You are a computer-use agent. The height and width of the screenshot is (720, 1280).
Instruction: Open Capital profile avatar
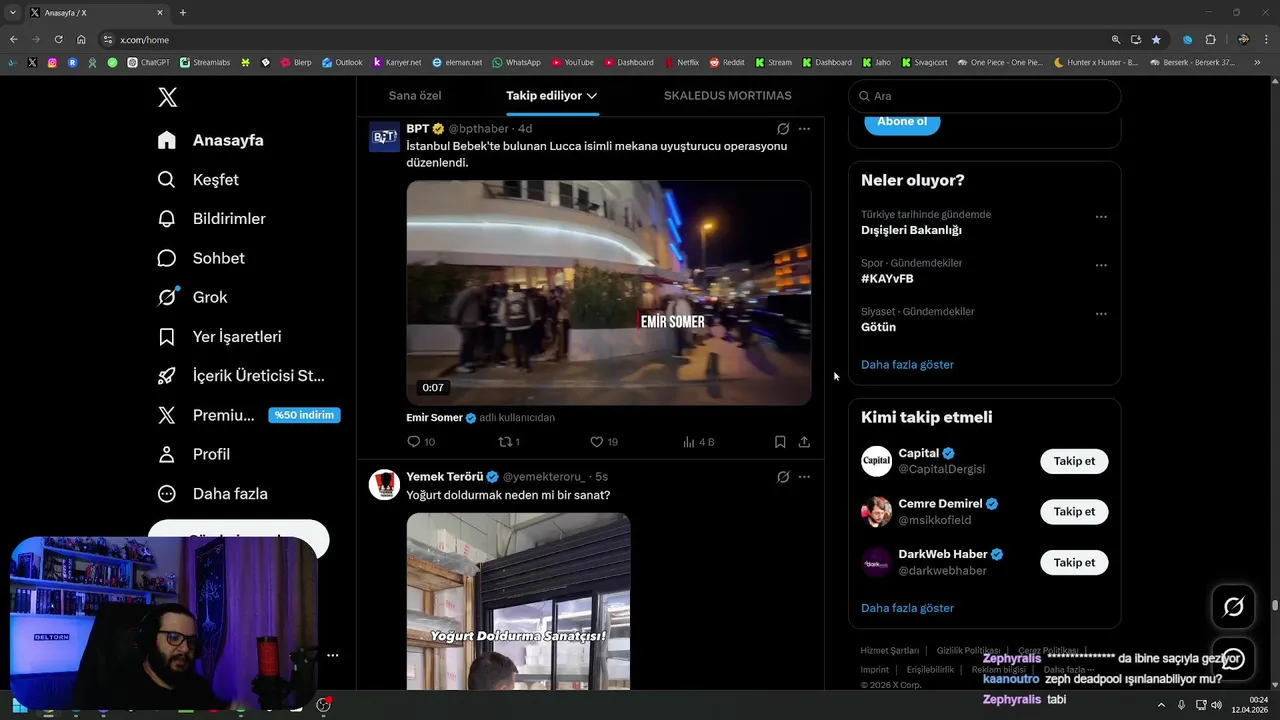[x=877, y=461]
